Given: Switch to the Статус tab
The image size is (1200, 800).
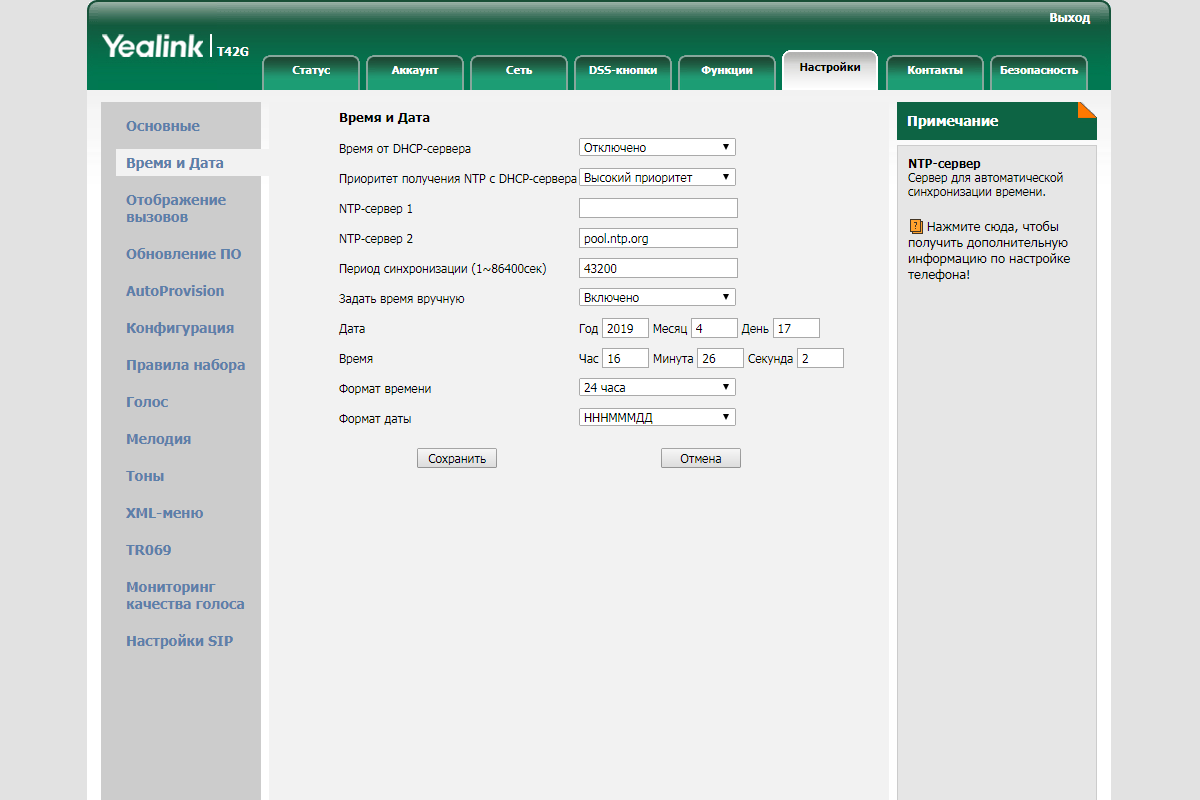Looking at the screenshot, I should click(310, 70).
